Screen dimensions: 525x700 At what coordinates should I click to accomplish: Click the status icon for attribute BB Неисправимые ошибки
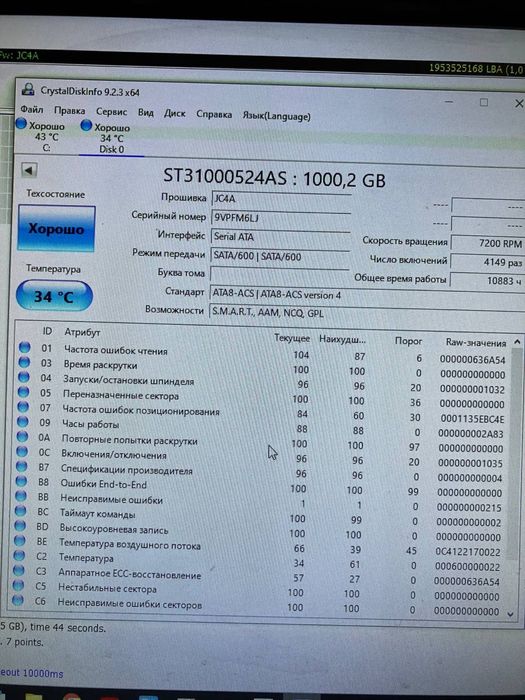pyautogui.click(x=20, y=496)
